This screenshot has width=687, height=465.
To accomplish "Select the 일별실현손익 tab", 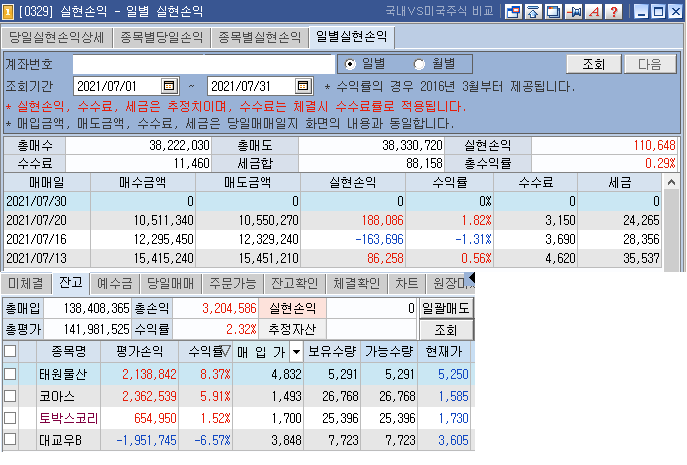I will coord(352,37).
